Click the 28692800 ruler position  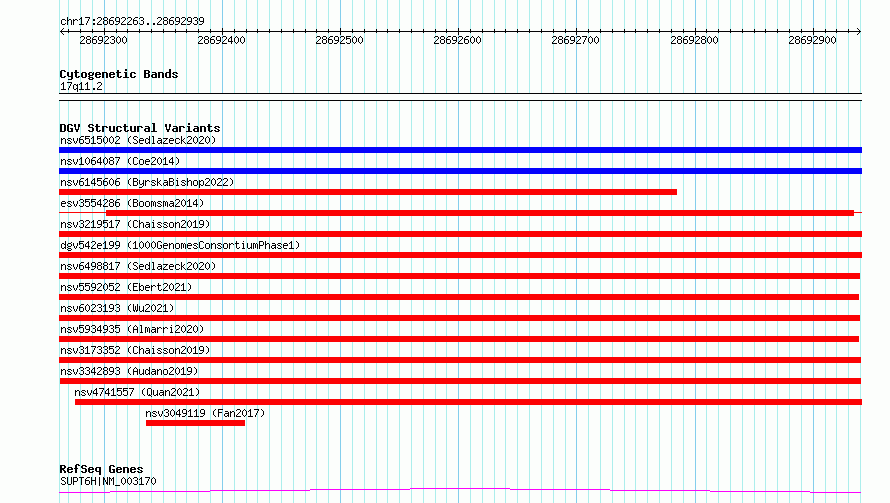(x=694, y=40)
